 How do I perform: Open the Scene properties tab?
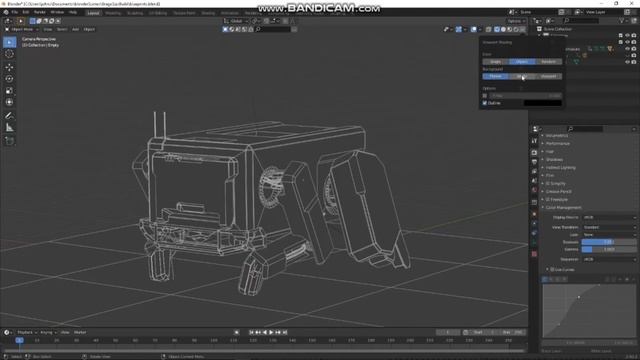[534, 181]
